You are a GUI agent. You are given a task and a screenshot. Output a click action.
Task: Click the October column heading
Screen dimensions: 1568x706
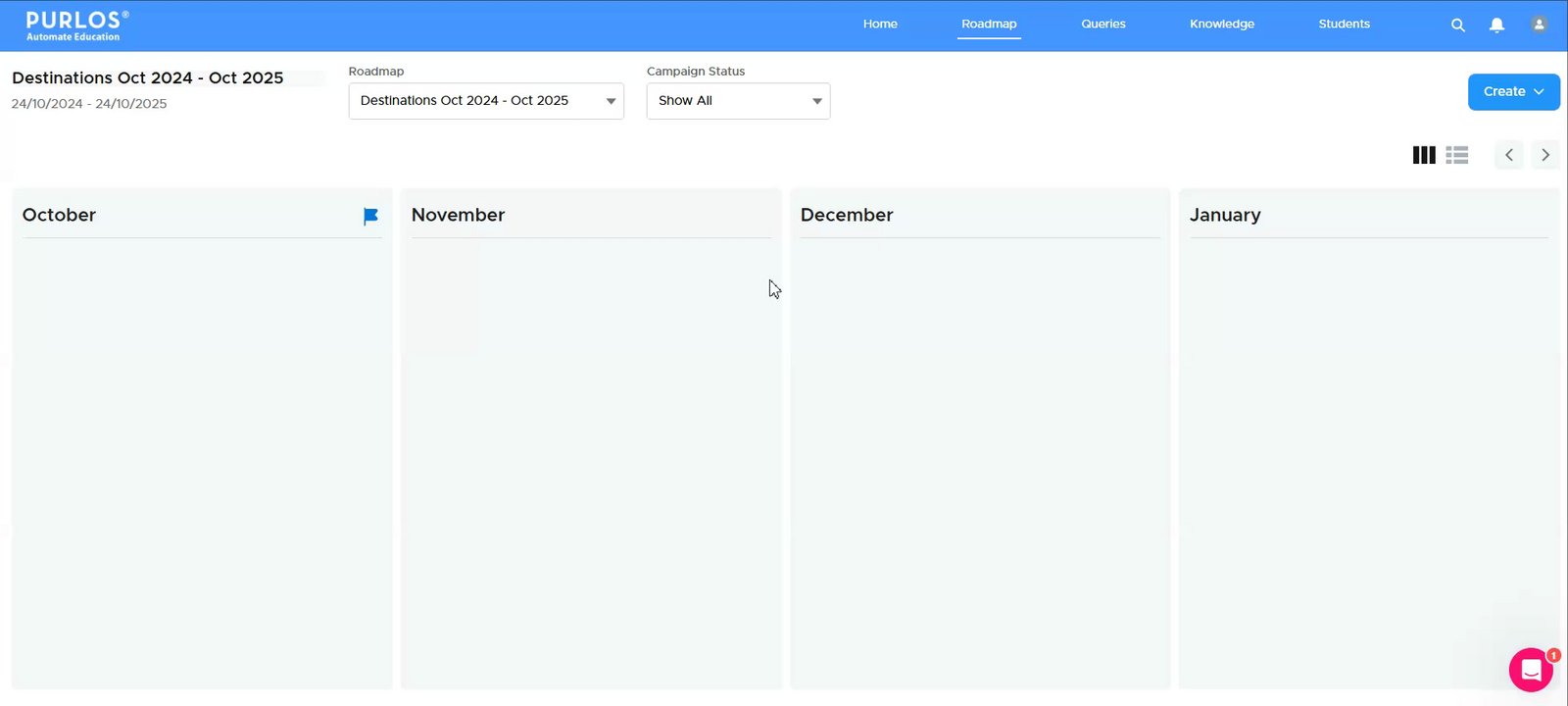pyautogui.click(x=59, y=215)
